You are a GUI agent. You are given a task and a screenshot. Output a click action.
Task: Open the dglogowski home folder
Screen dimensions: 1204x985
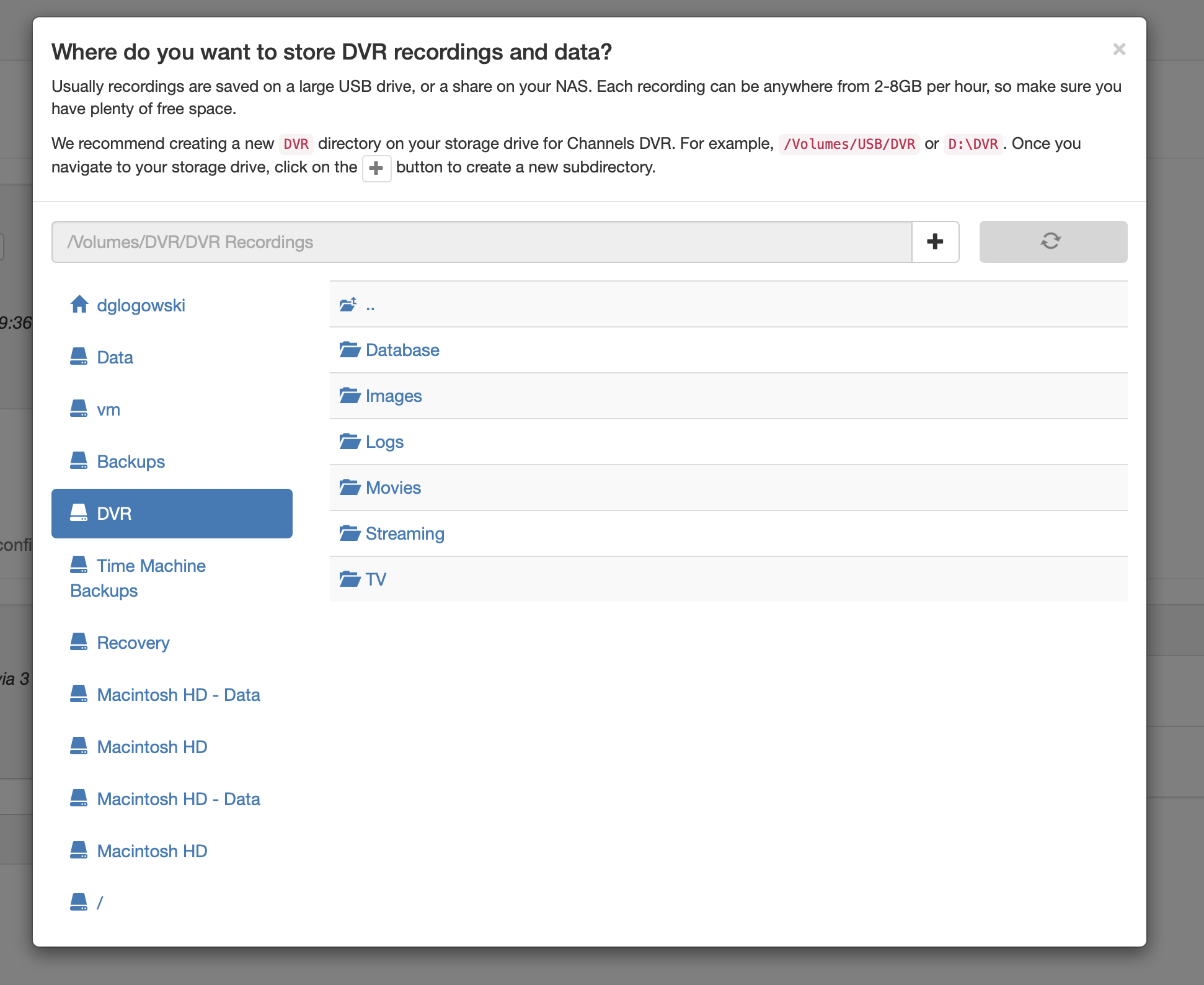click(140, 305)
